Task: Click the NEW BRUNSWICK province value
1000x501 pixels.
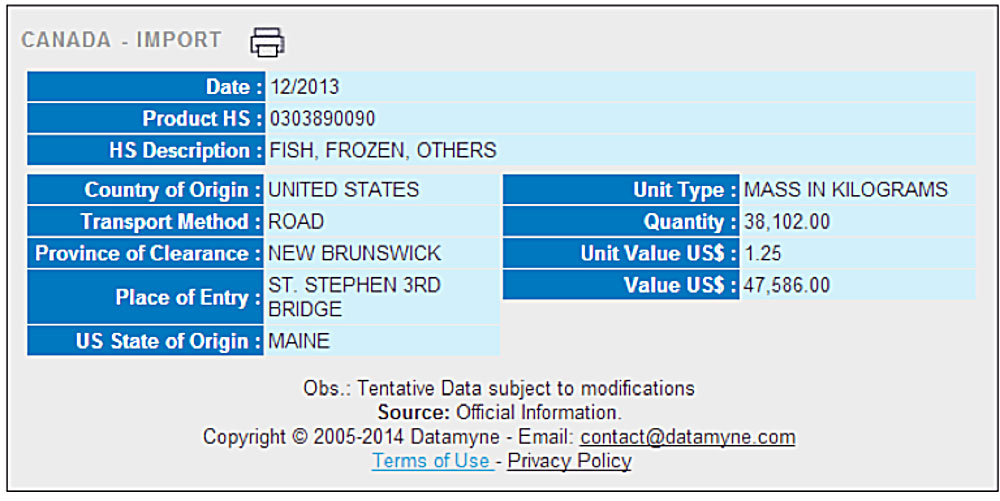Action: [355, 253]
